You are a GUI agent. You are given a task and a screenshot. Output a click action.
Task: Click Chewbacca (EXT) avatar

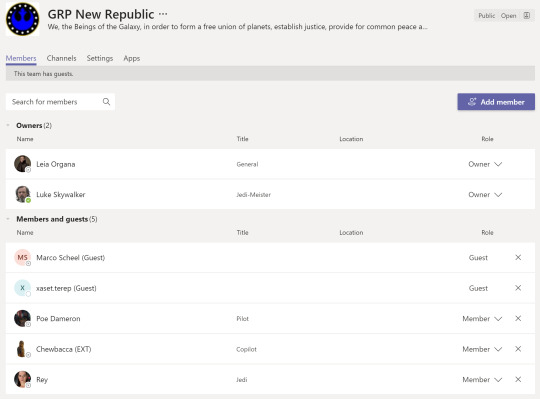click(22, 349)
